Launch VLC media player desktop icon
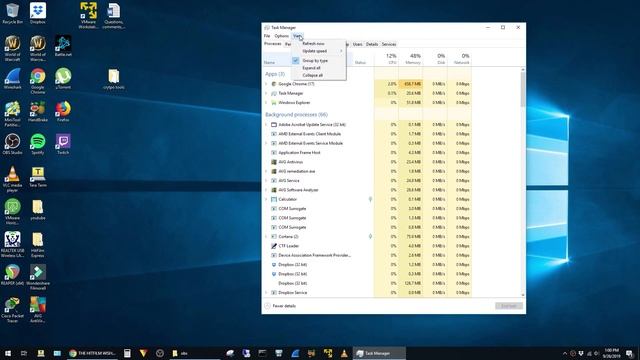 tap(13, 179)
